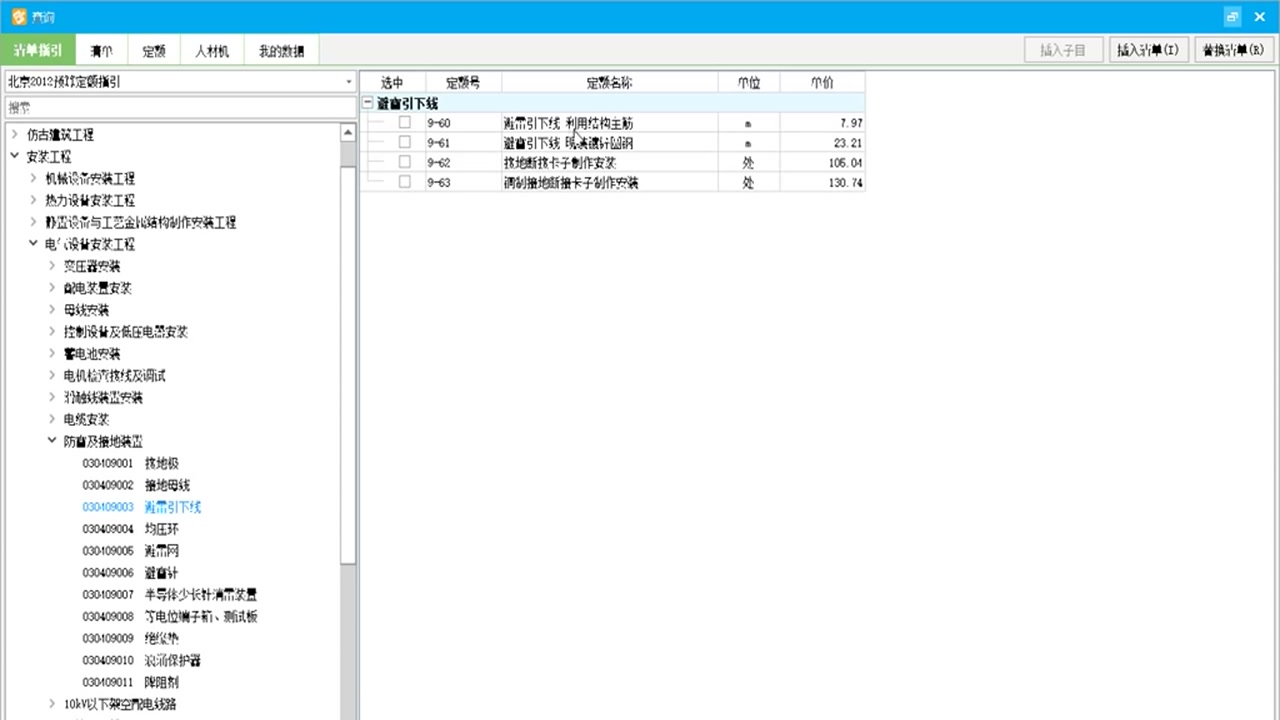Select tree item 030409007 半导体少长针消雷装置
1280x720 pixels.
170,595
